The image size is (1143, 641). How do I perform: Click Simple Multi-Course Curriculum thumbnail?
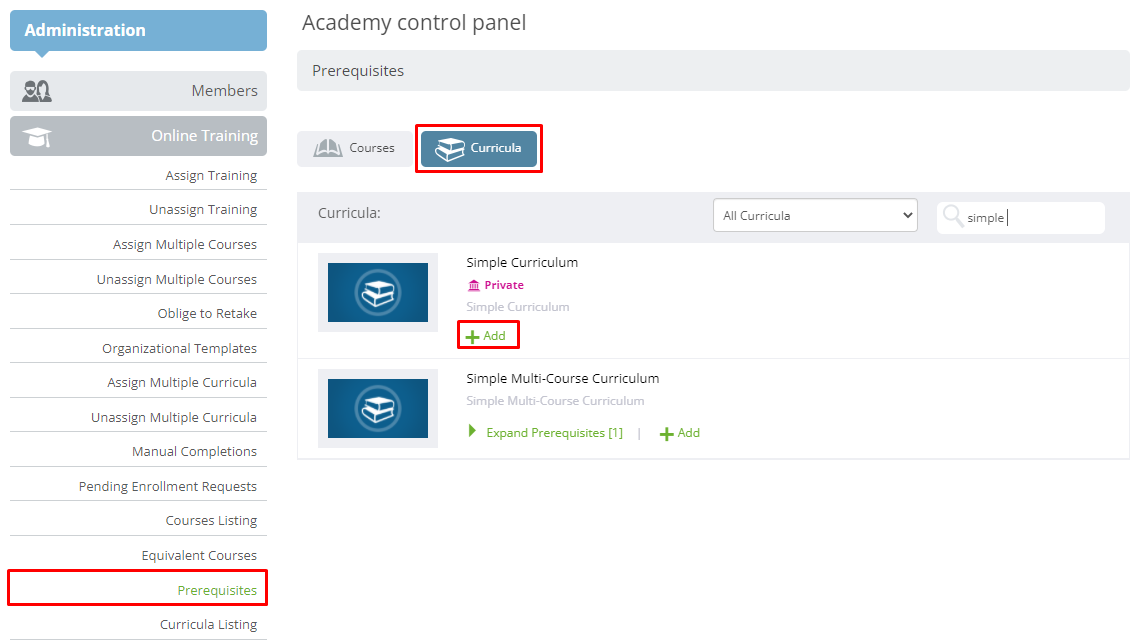click(x=378, y=408)
